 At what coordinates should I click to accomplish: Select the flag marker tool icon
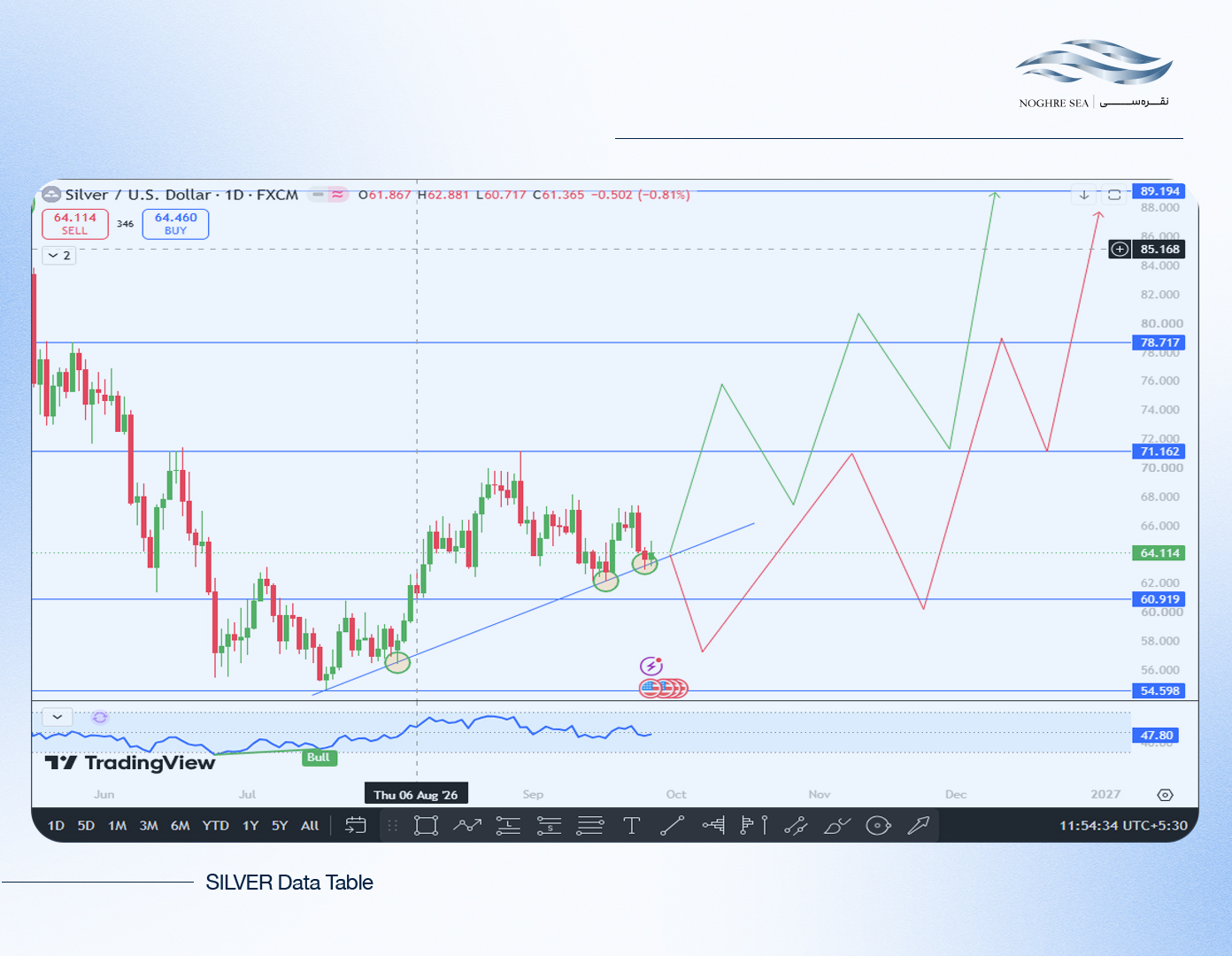click(x=754, y=826)
